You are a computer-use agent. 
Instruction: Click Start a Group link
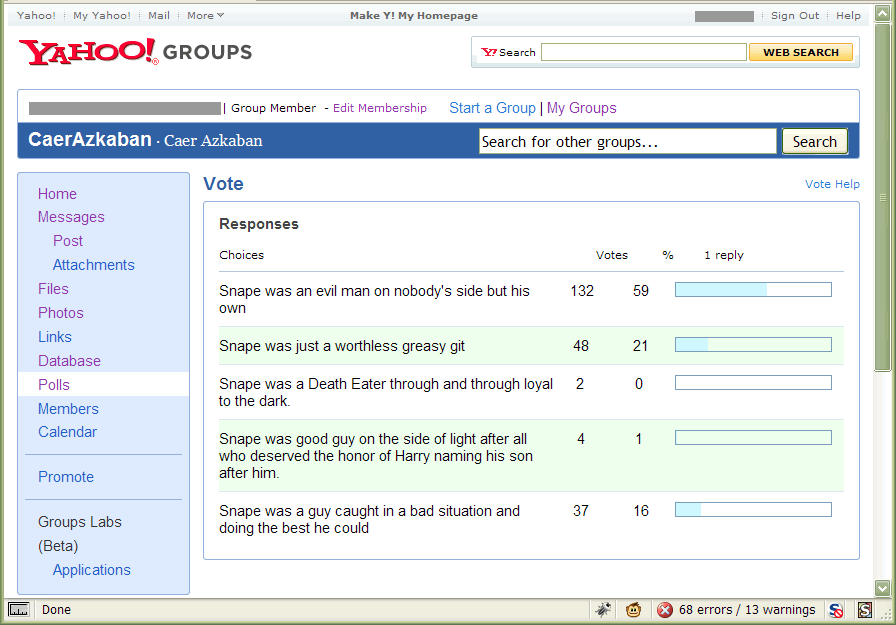tap(492, 108)
